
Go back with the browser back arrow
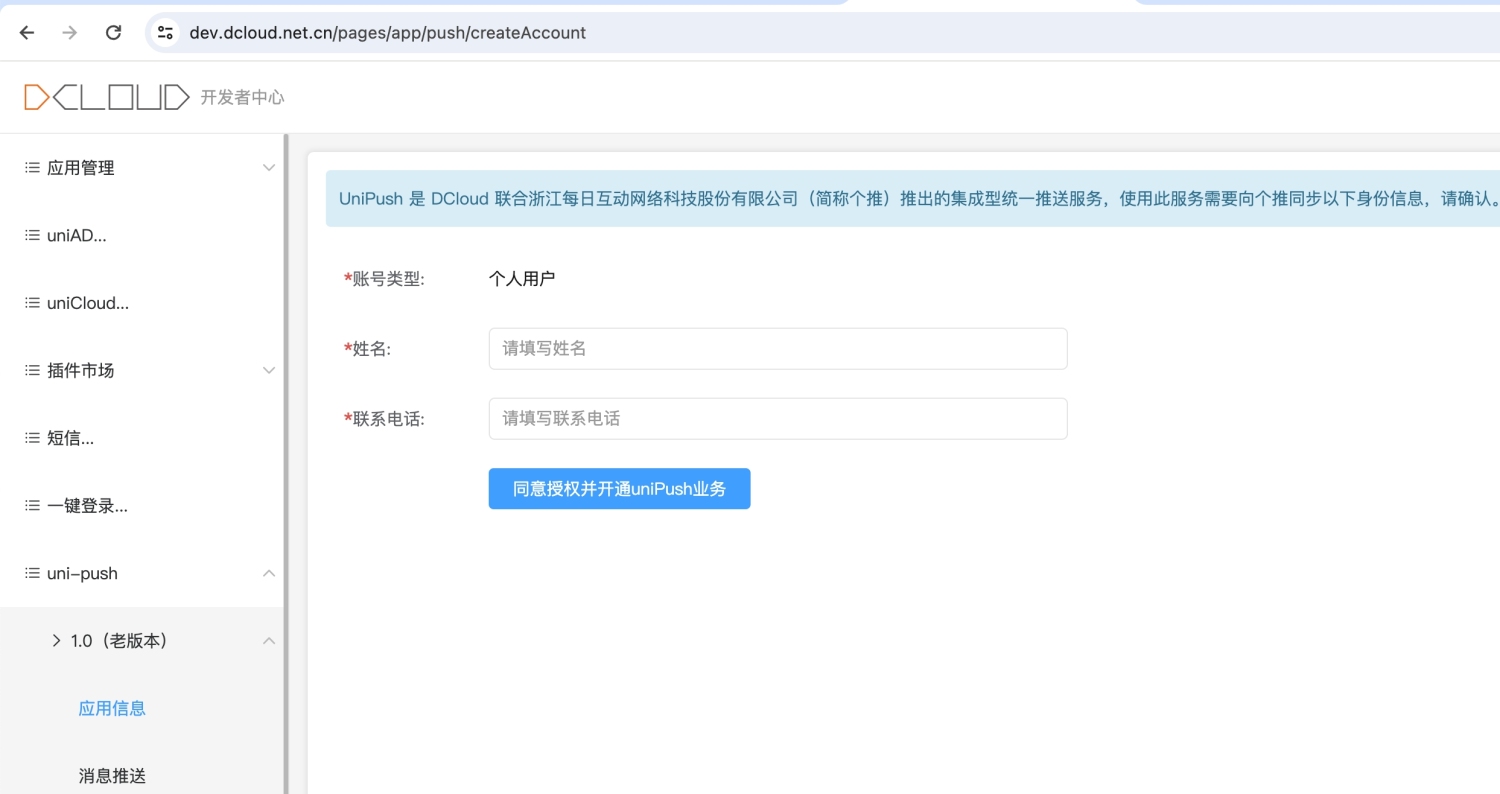(x=27, y=33)
